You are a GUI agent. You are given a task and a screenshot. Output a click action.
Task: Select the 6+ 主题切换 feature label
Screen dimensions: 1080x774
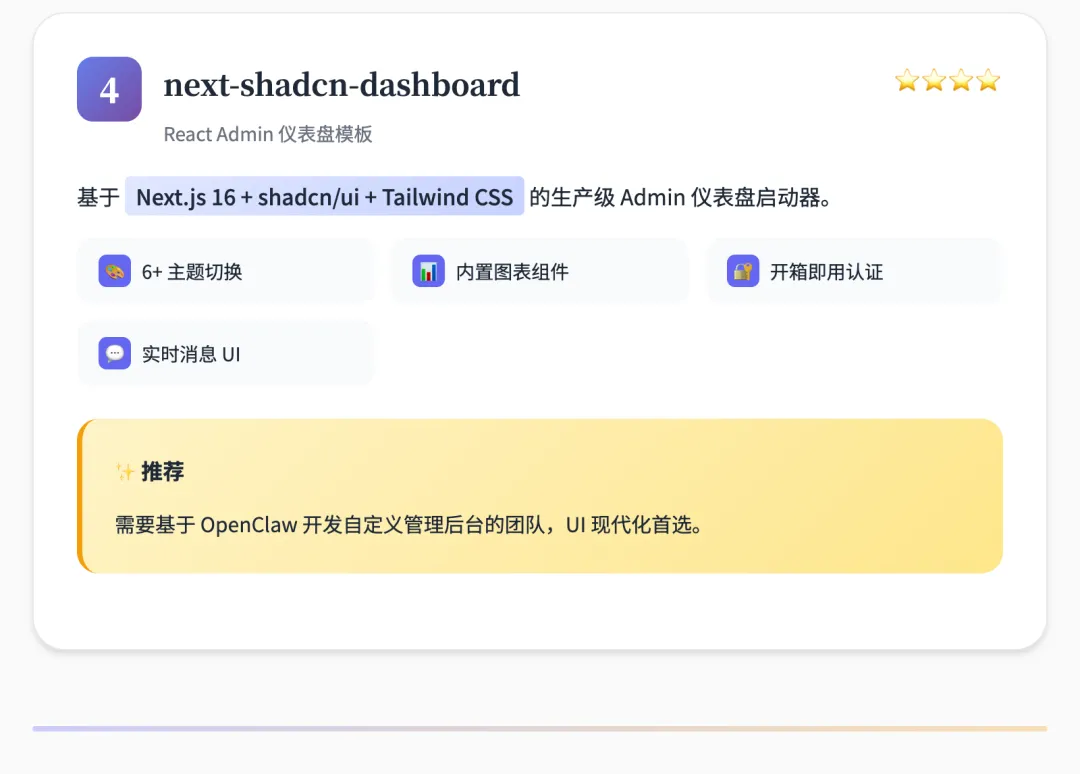192,272
